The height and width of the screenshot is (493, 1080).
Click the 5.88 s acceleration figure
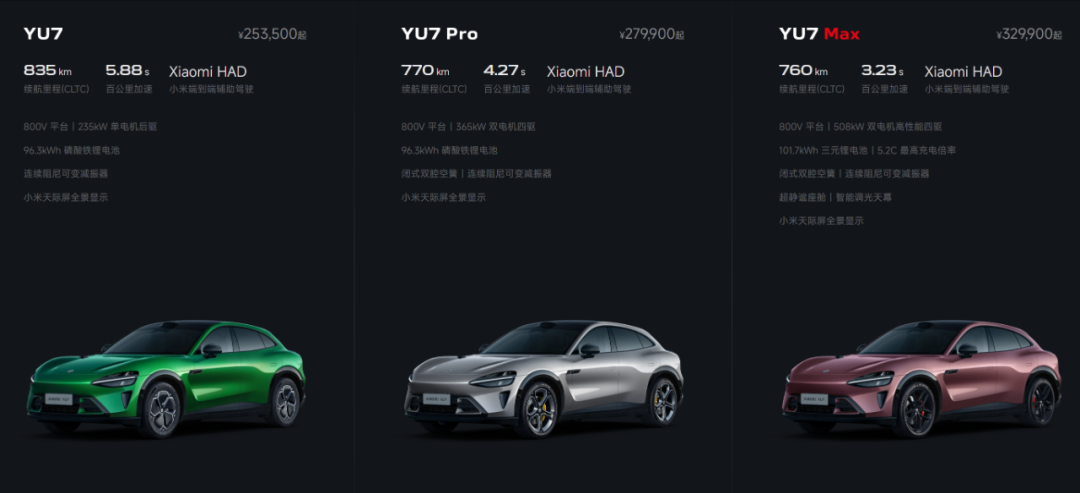(127, 71)
